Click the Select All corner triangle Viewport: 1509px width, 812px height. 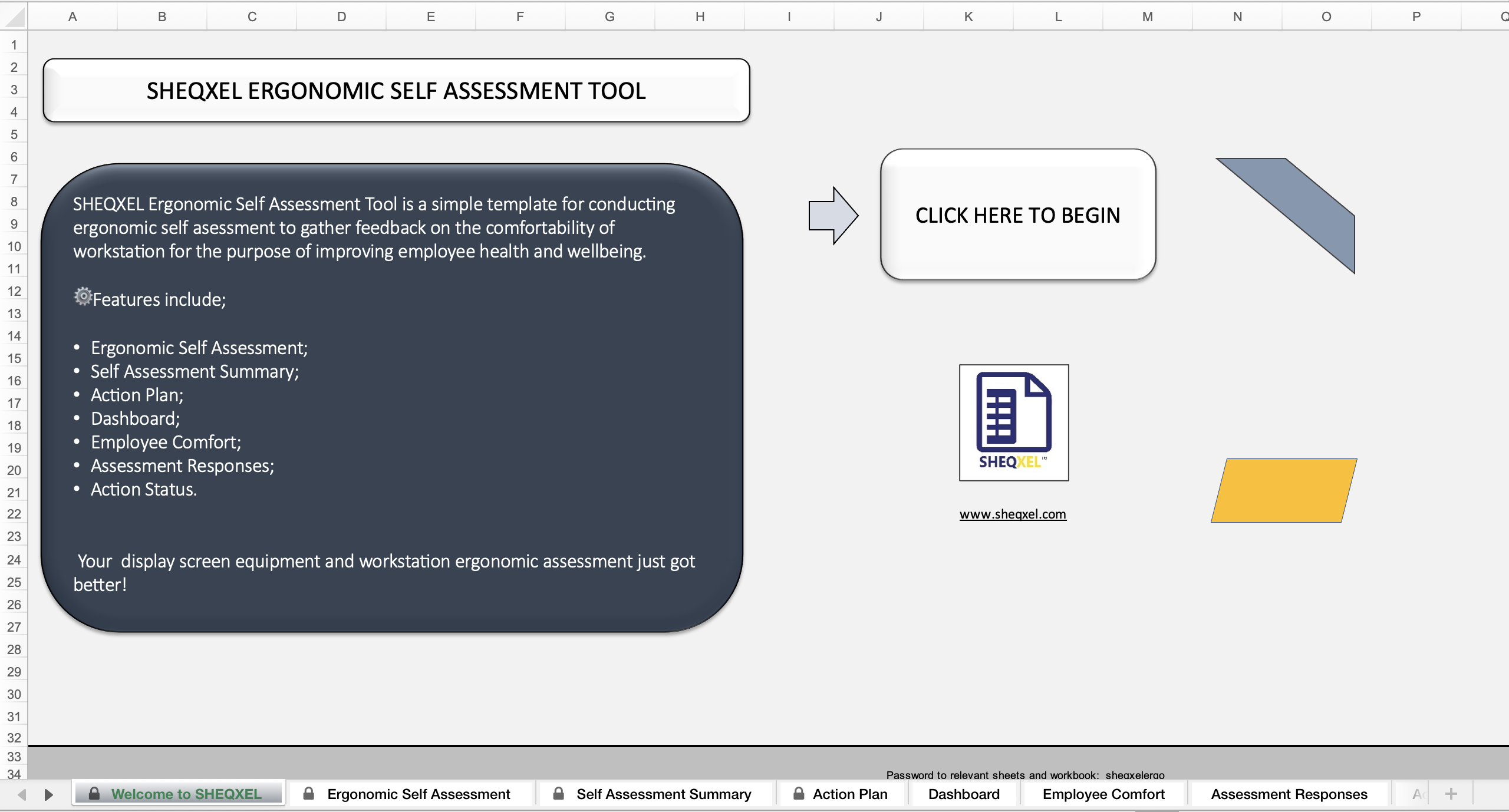(14, 16)
